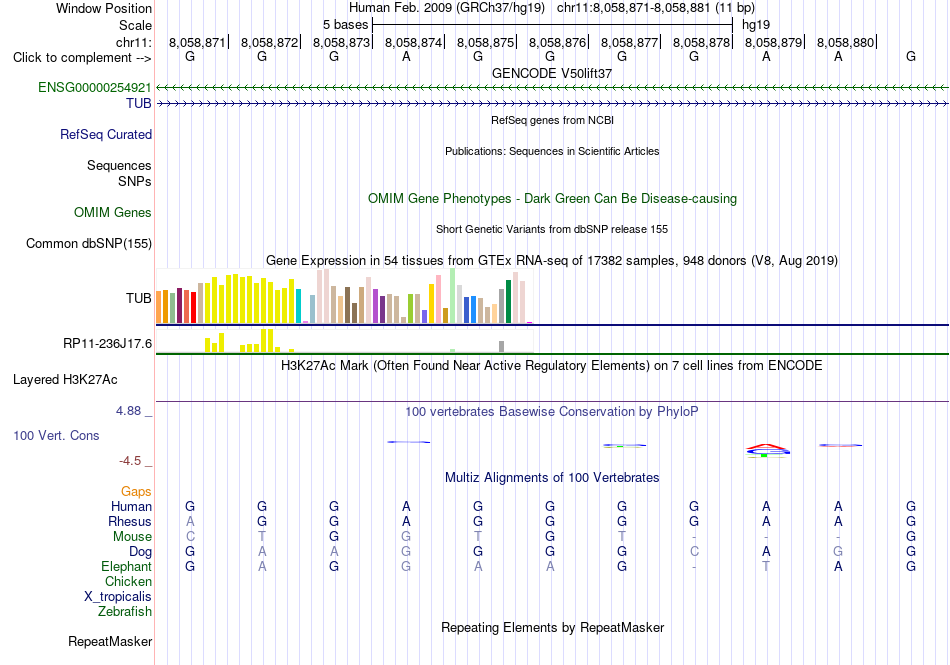Image resolution: width=950 pixels, height=665 pixels.
Task: Click the Window Position label
Action: [x=104, y=8]
